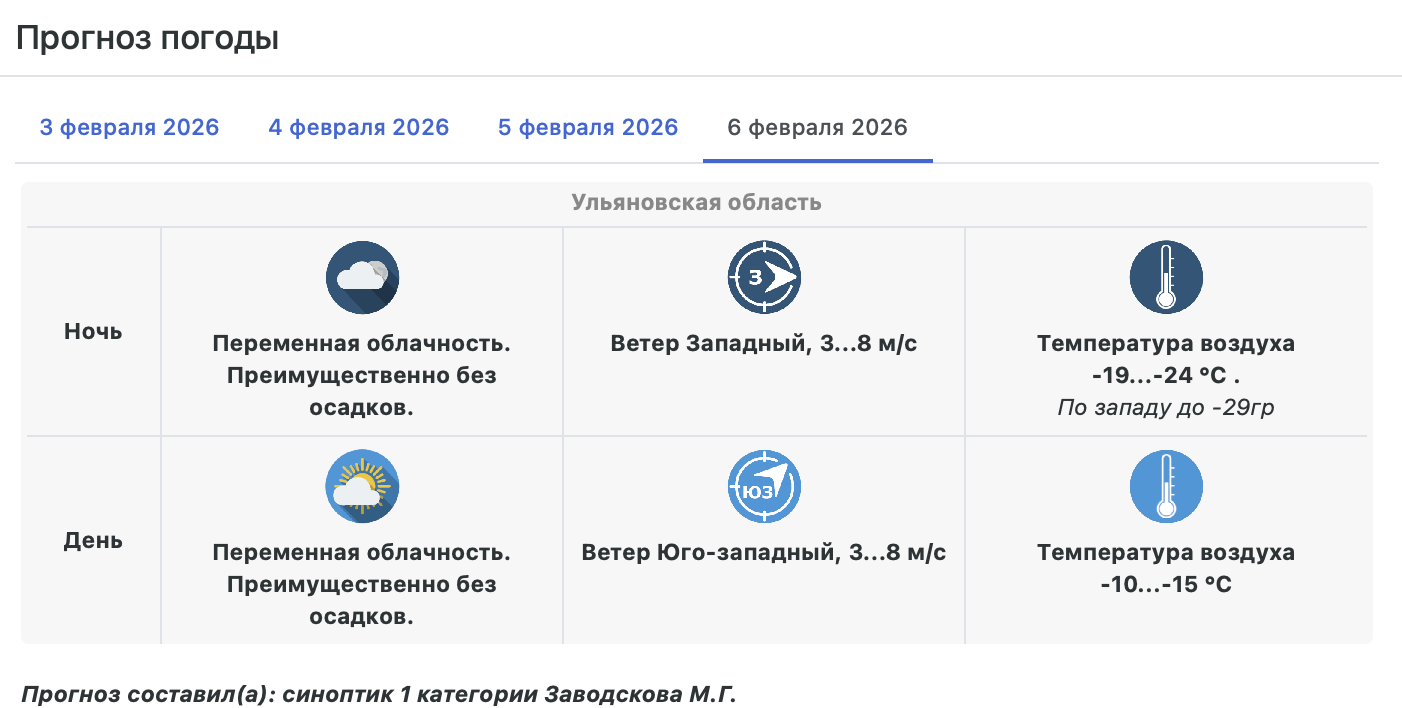
Task: Click the night partly cloudy moon icon
Action: (x=362, y=277)
